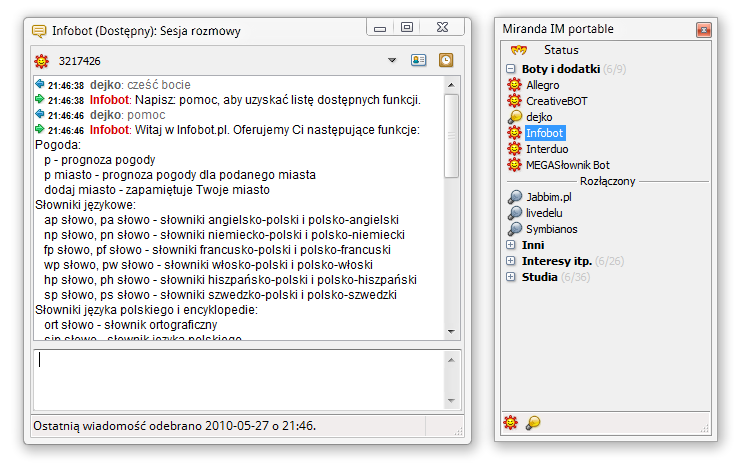Click the Jabbim.pl offline bulb icon
The width and height of the screenshot is (744, 467).
click(x=514, y=196)
